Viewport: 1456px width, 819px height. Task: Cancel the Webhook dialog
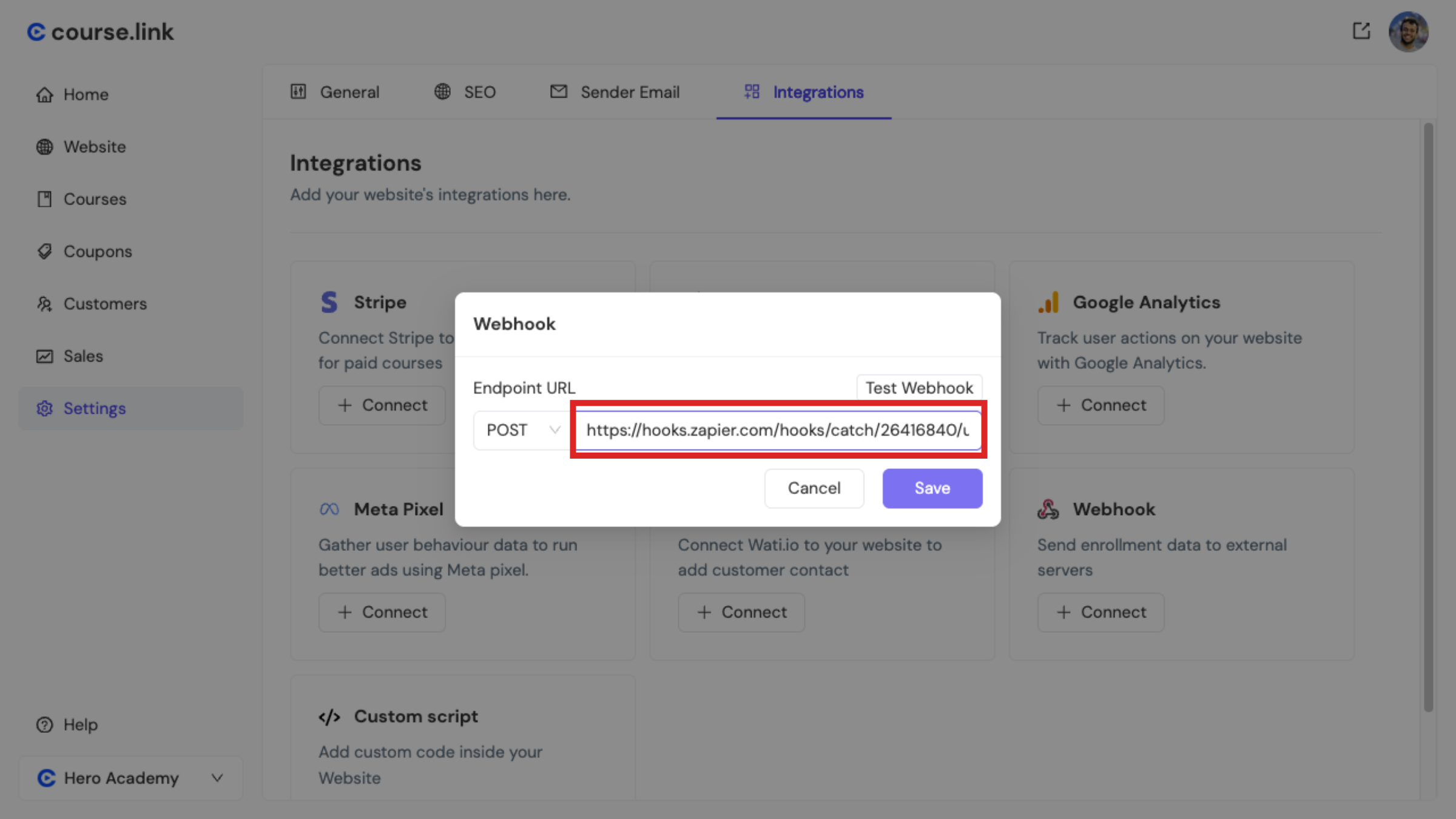(814, 488)
